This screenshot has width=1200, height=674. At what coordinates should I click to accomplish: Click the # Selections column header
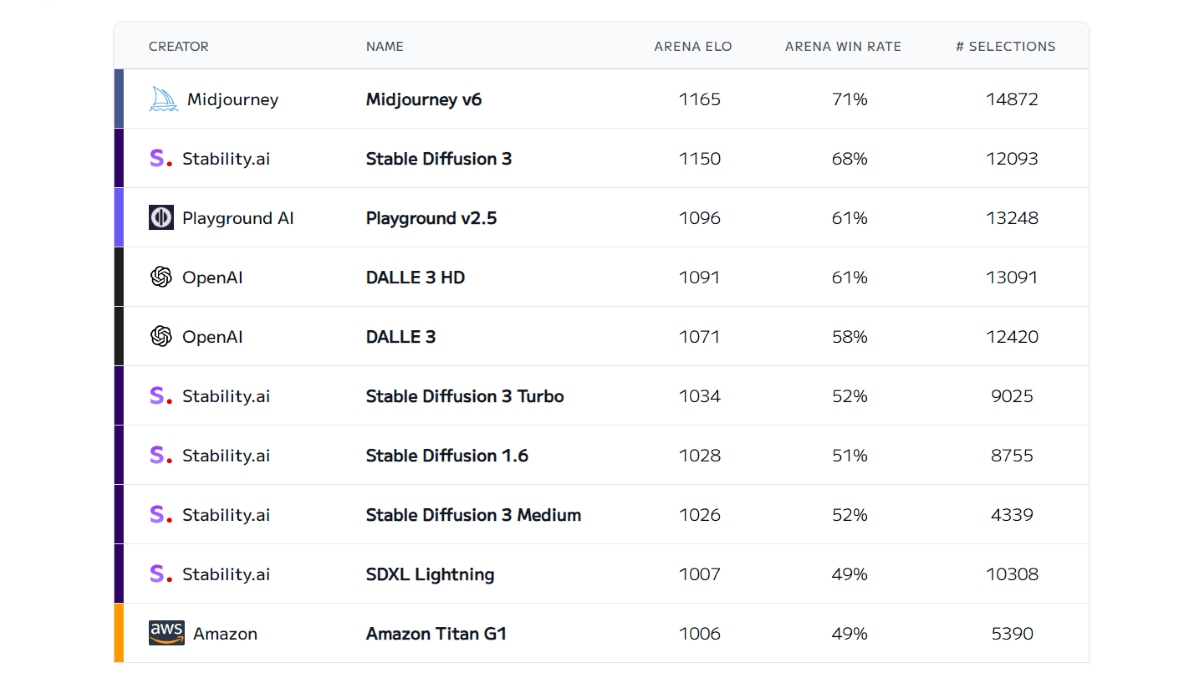point(1005,46)
